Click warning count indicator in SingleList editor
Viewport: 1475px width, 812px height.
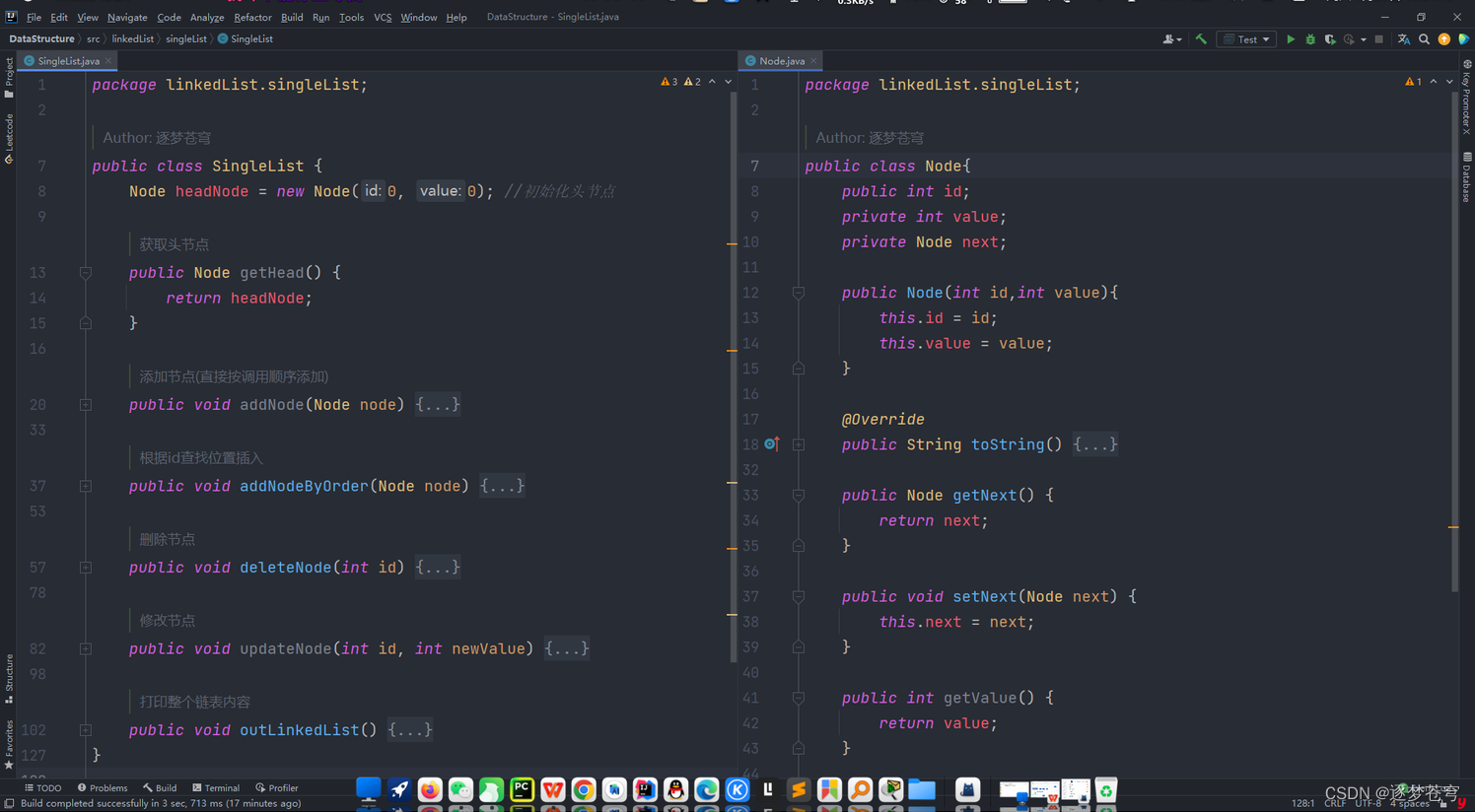680,82
